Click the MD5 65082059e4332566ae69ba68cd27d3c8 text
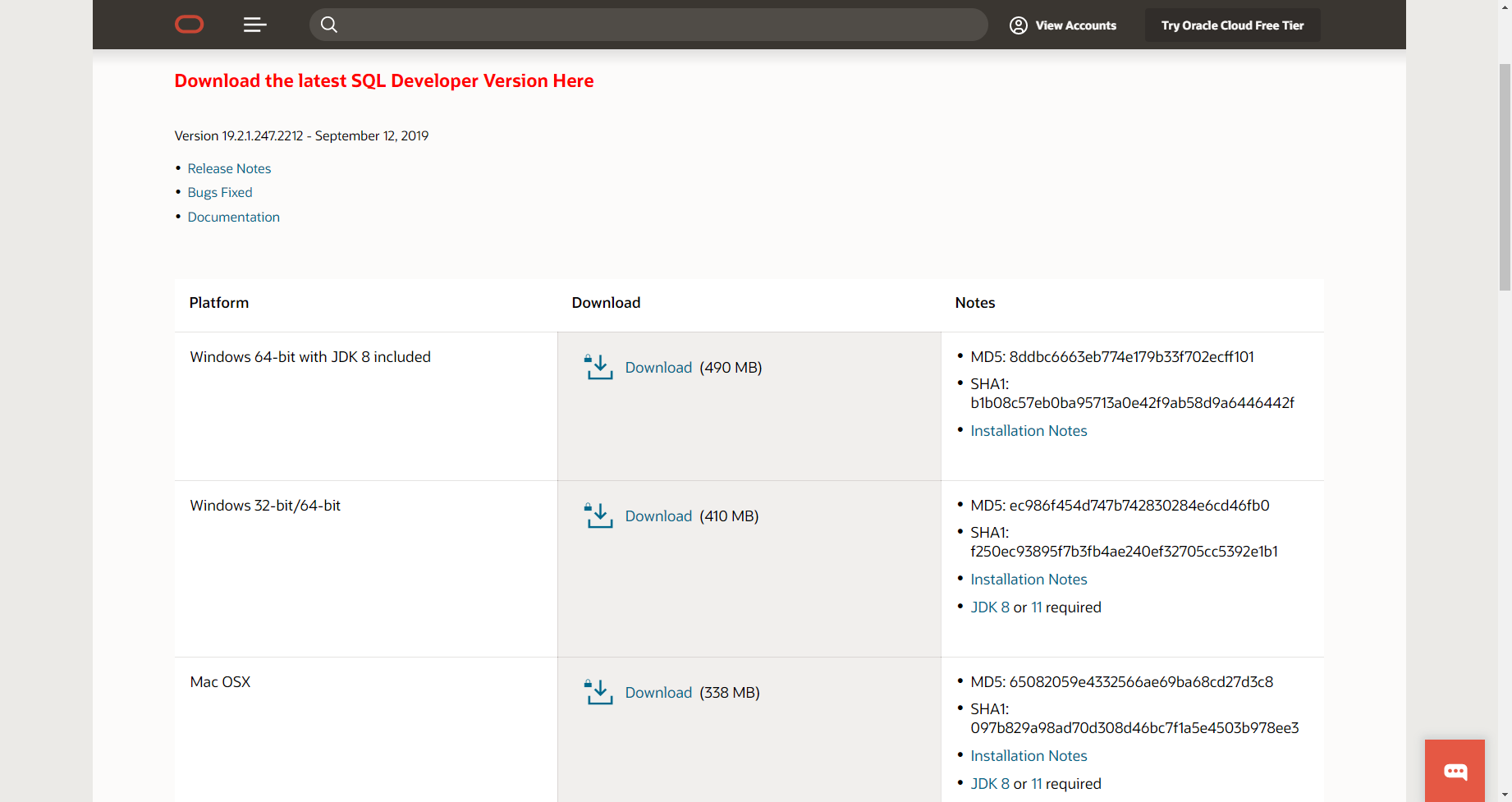Image resolution: width=1512 pixels, height=802 pixels. pos(1122,682)
